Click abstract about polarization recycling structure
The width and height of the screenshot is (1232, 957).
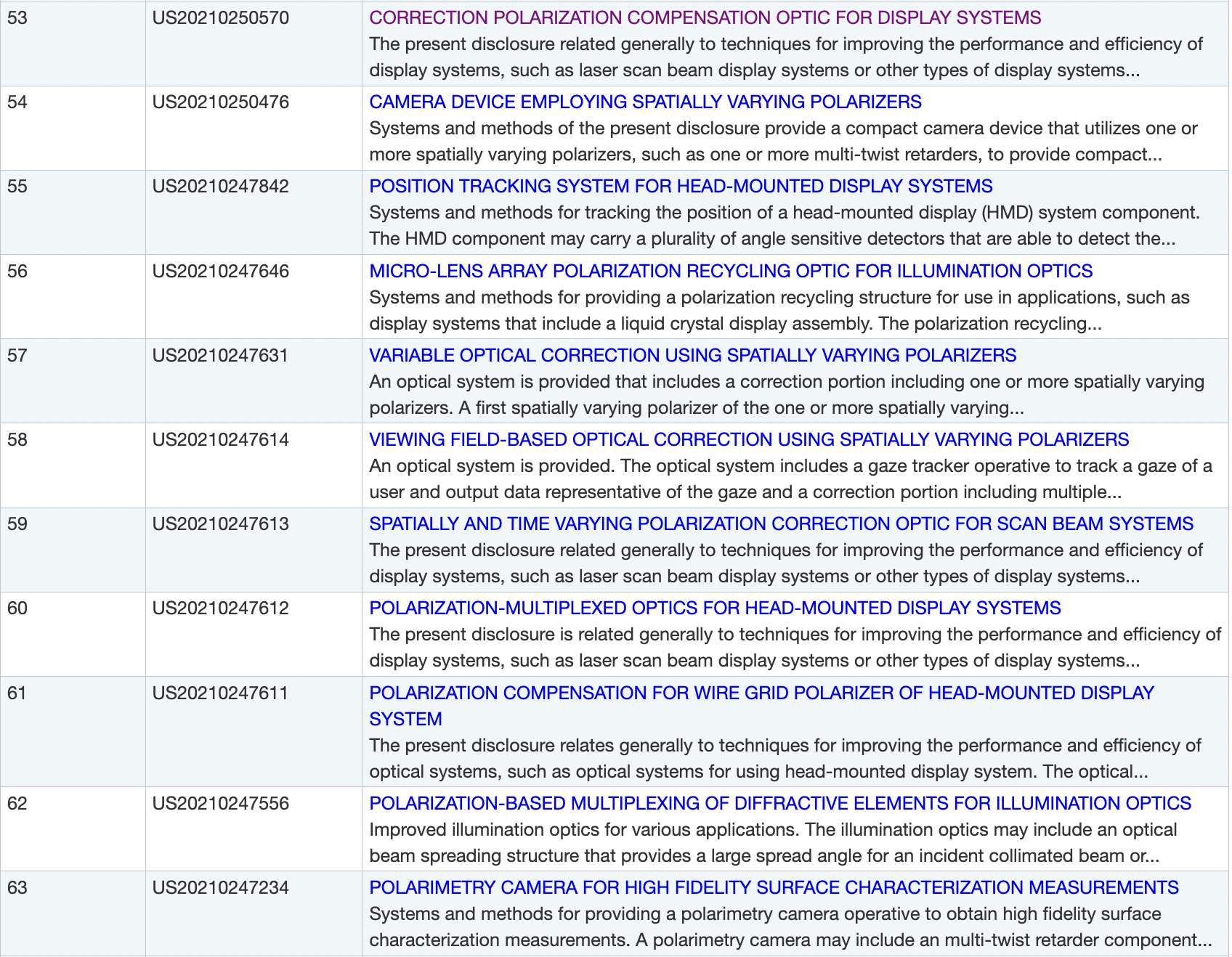pyautogui.click(x=779, y=310)
